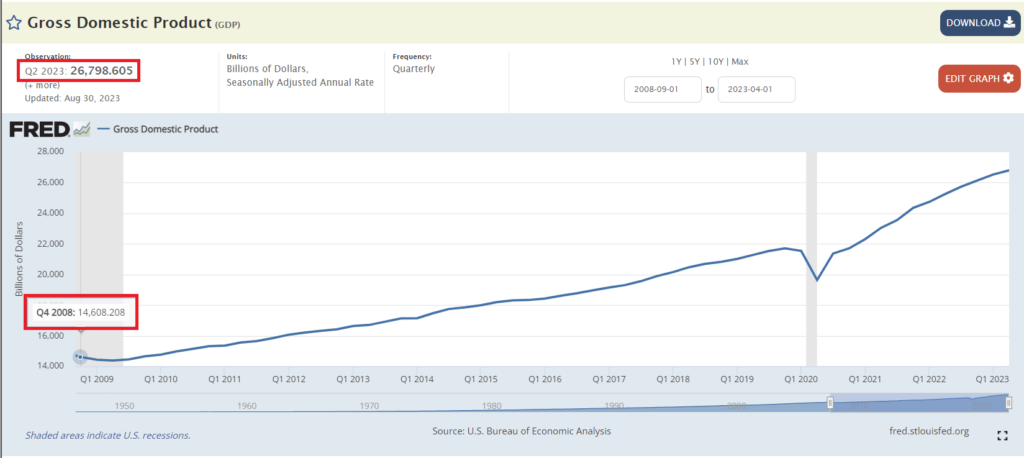Click the end date field 2023-04-01
The width and height of the screenshot is (1024, 458).
tap(757, 90)
